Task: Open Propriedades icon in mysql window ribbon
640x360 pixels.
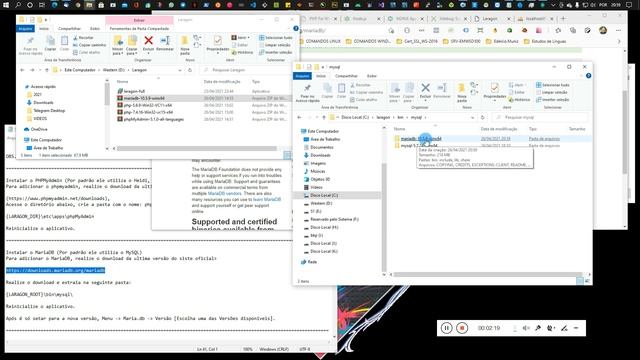Action: [x=494, y=91]
